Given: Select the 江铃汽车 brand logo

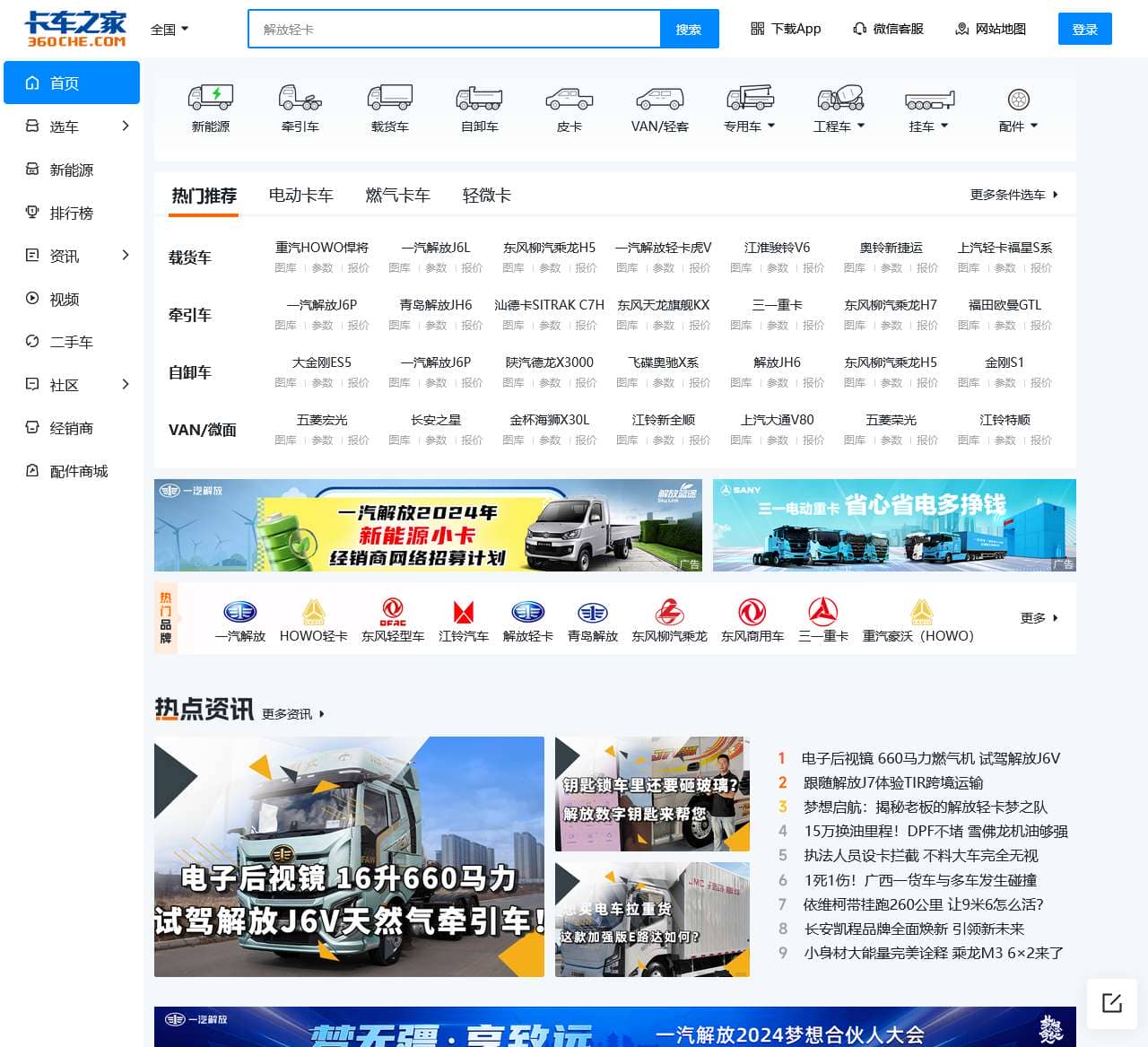Looking at the screenshot, I should click(x=464, y=613).
